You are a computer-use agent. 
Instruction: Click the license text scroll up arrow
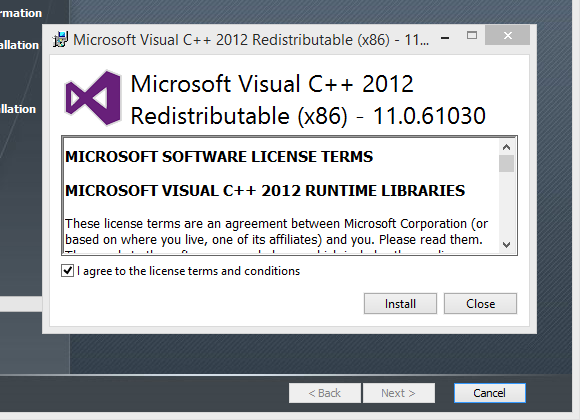506,147
